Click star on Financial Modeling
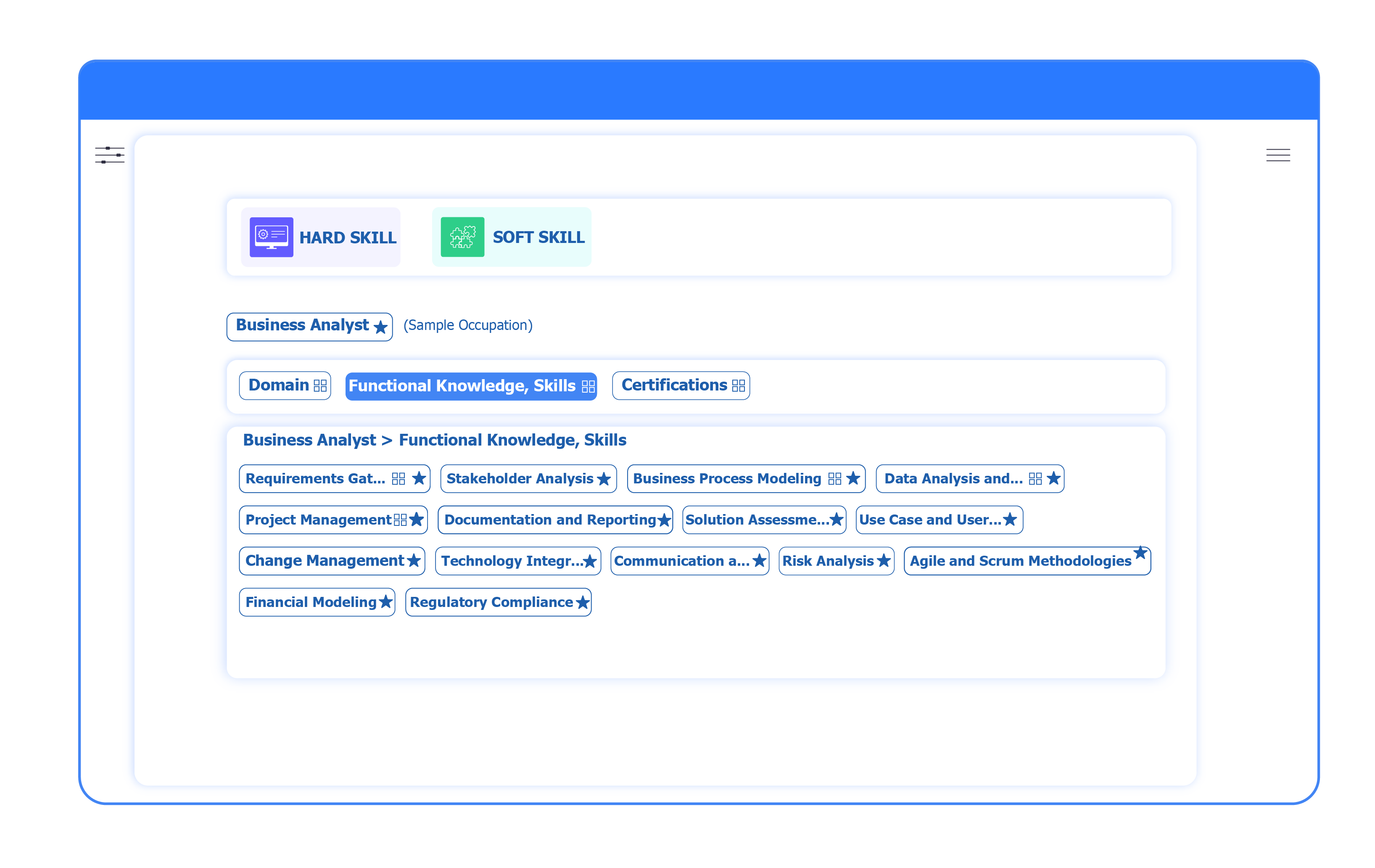Image resolution: width=1375 pixels, height=868 pixels. coord(386,602)
